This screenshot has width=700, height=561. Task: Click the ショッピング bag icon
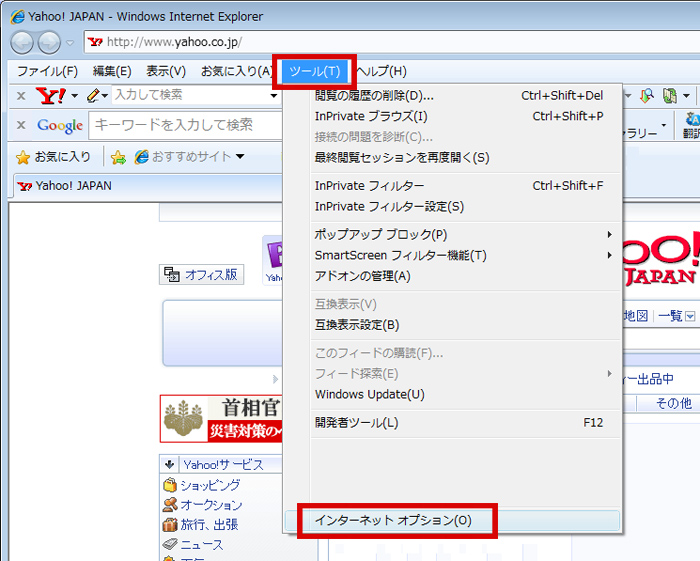170,485
